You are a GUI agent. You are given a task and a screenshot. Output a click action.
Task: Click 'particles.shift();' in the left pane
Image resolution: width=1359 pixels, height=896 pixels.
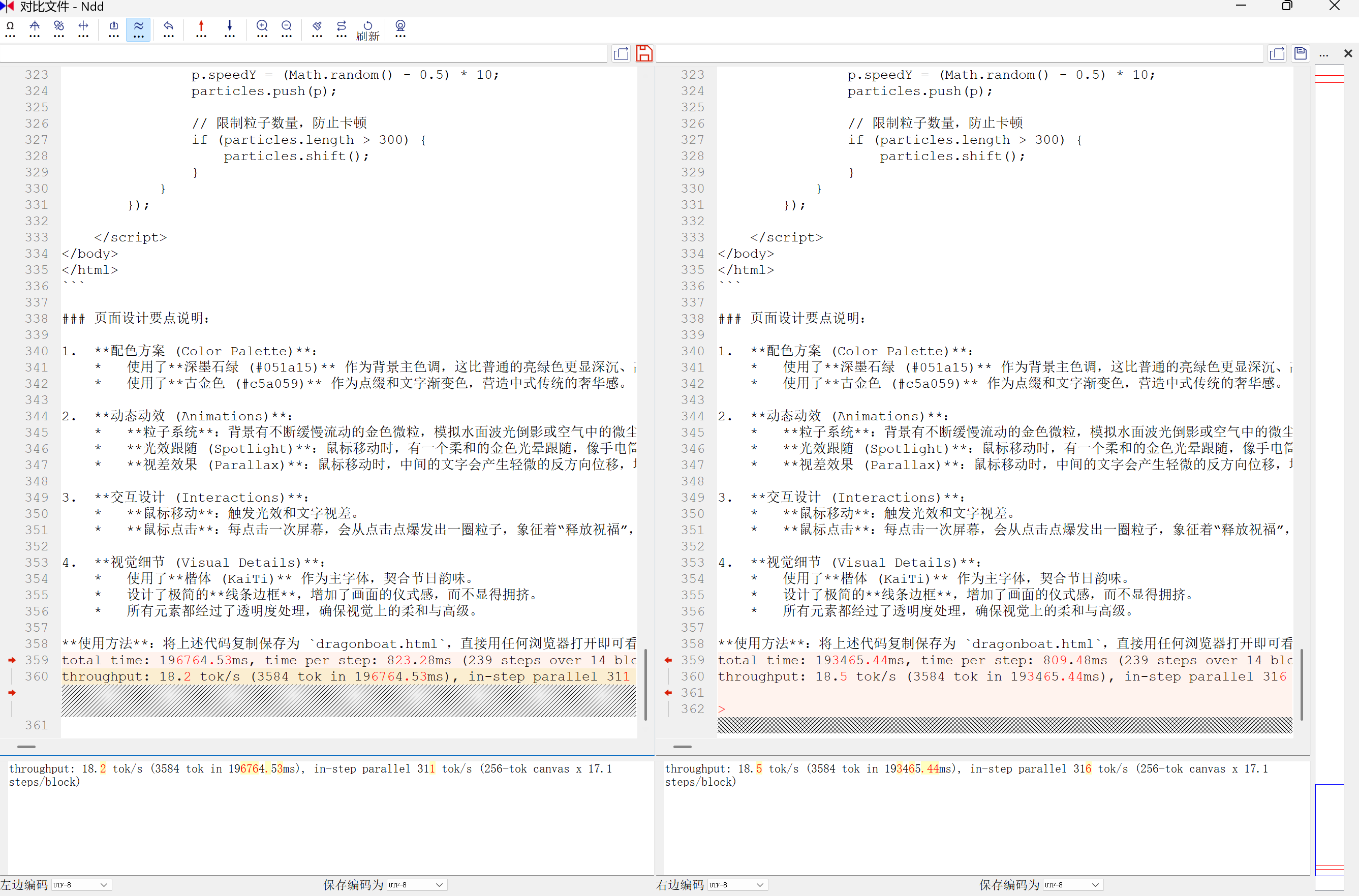[x=297, y=157]
